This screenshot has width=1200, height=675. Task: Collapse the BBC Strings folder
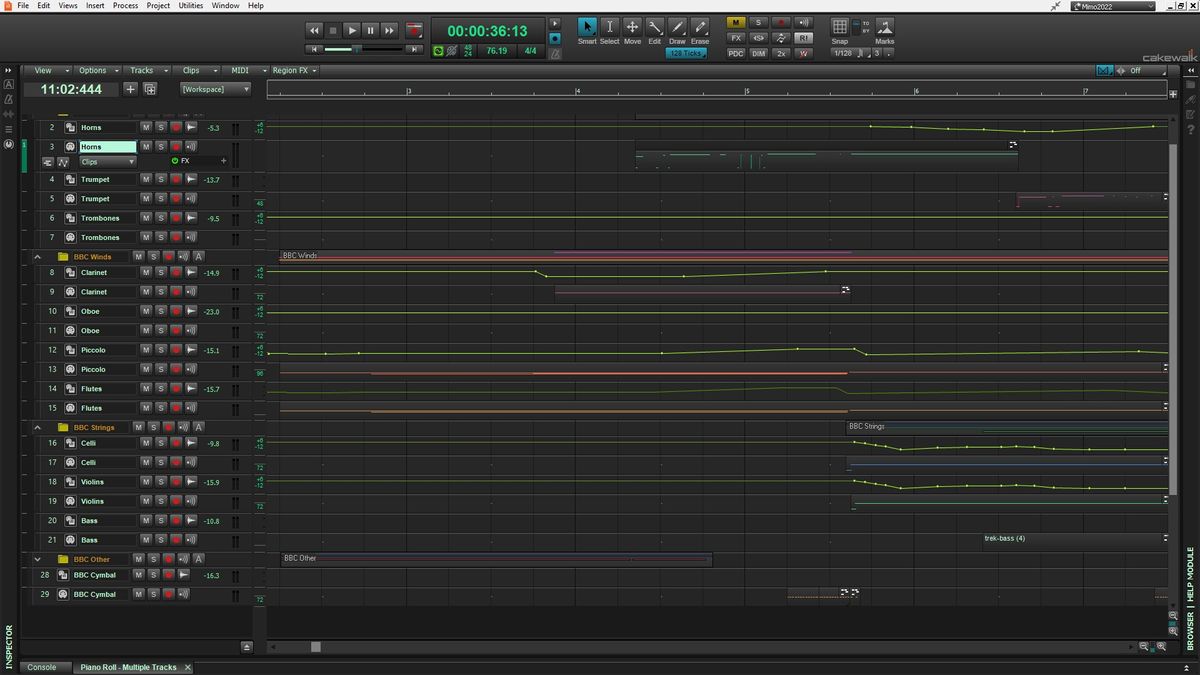(x=38, y=427)
